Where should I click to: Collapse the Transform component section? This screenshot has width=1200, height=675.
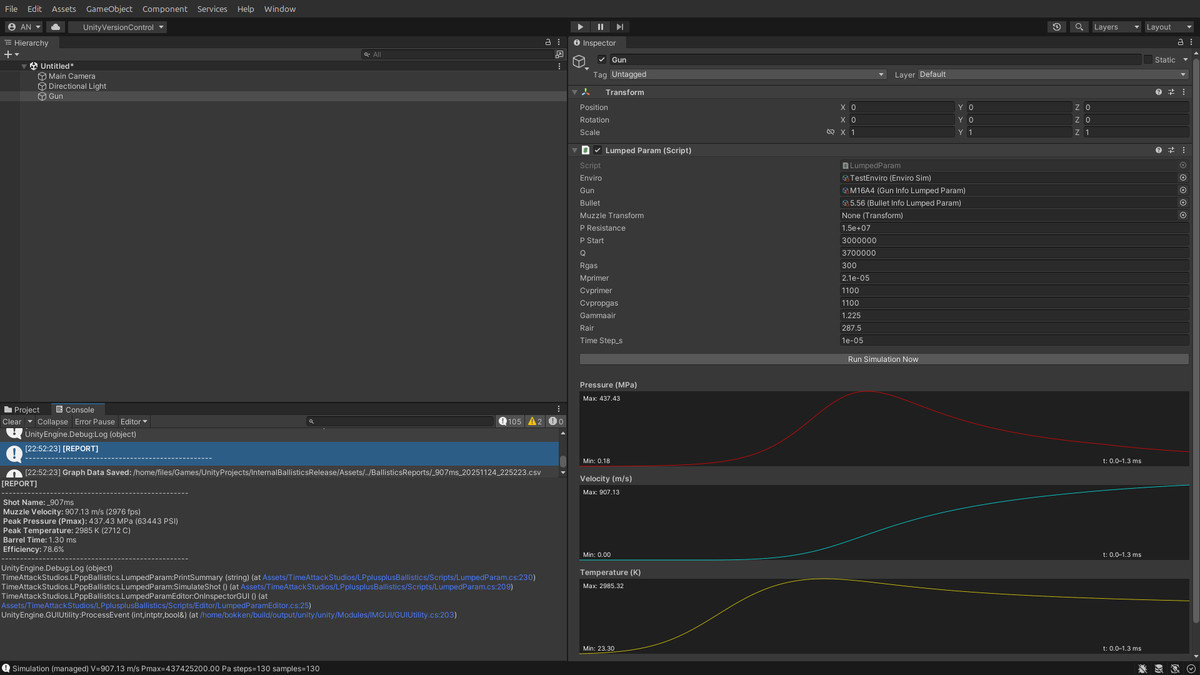pos(575,91)
